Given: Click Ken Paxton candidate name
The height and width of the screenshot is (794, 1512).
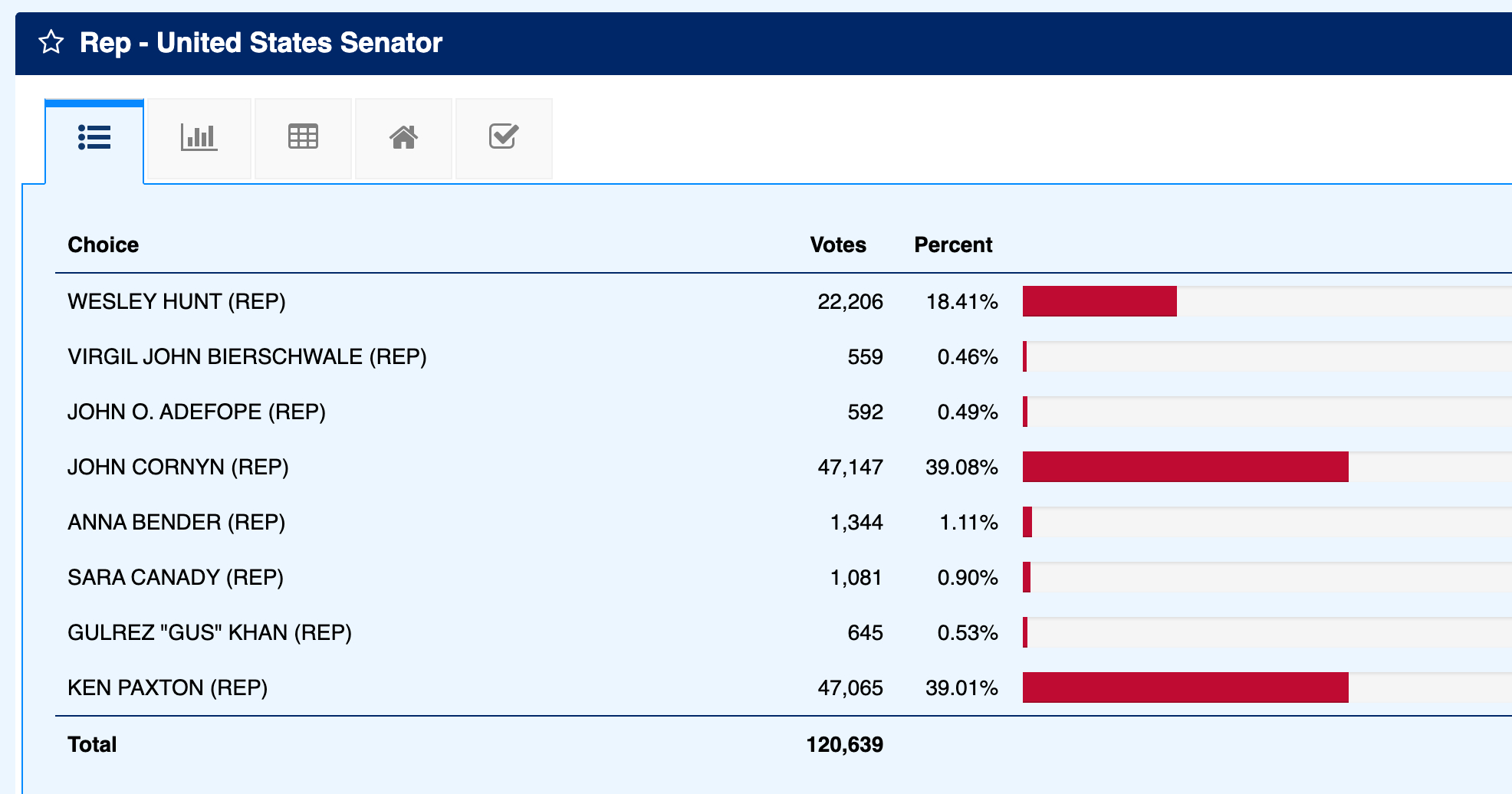Looking at the screenshot, I should pyautogui.click(x=167, y=688).
